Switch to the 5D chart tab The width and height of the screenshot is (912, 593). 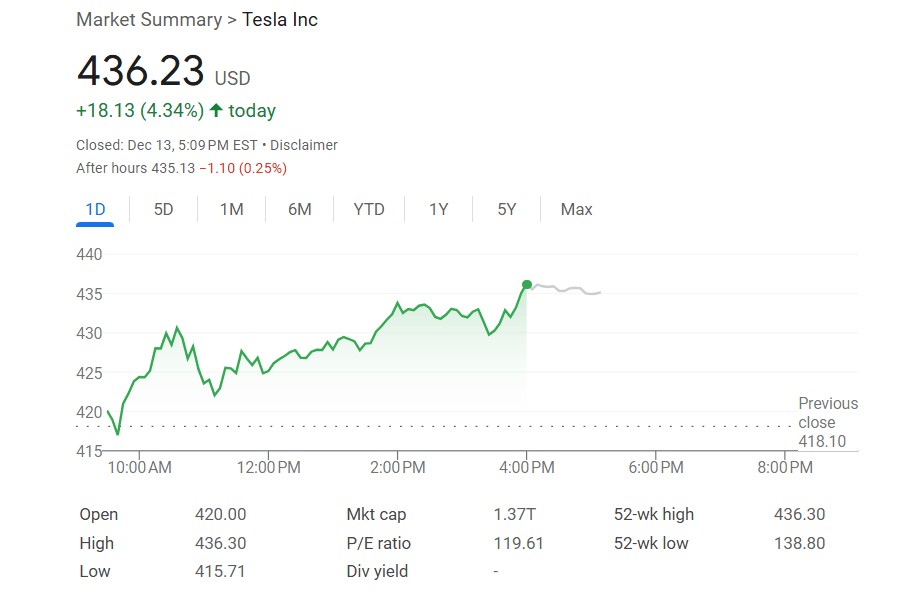pyautogui.click(x=163, y=209)
